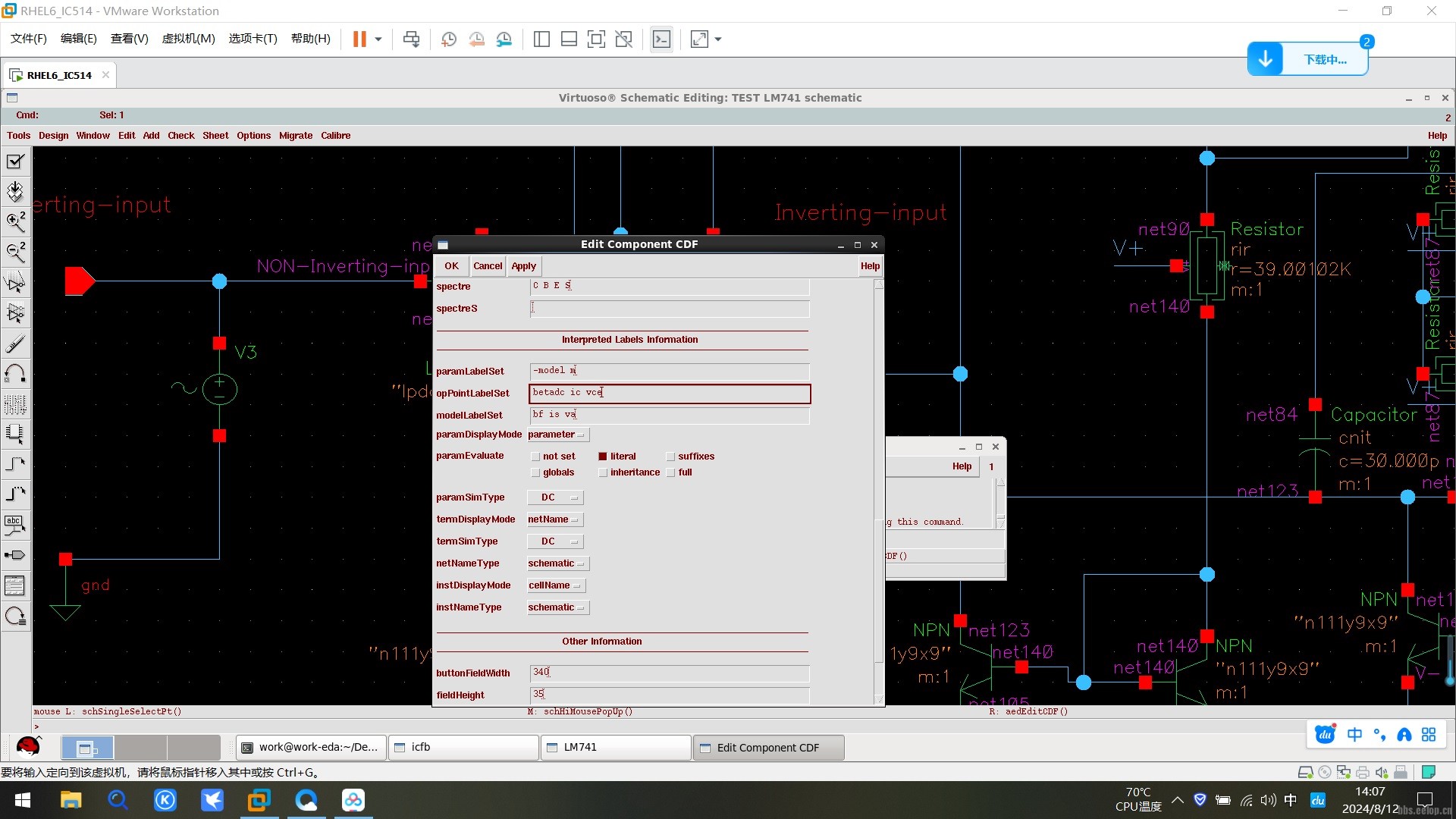1456x819 pixels.
Task: Click Help in the small background window
Action: click(x=962, y=466)
